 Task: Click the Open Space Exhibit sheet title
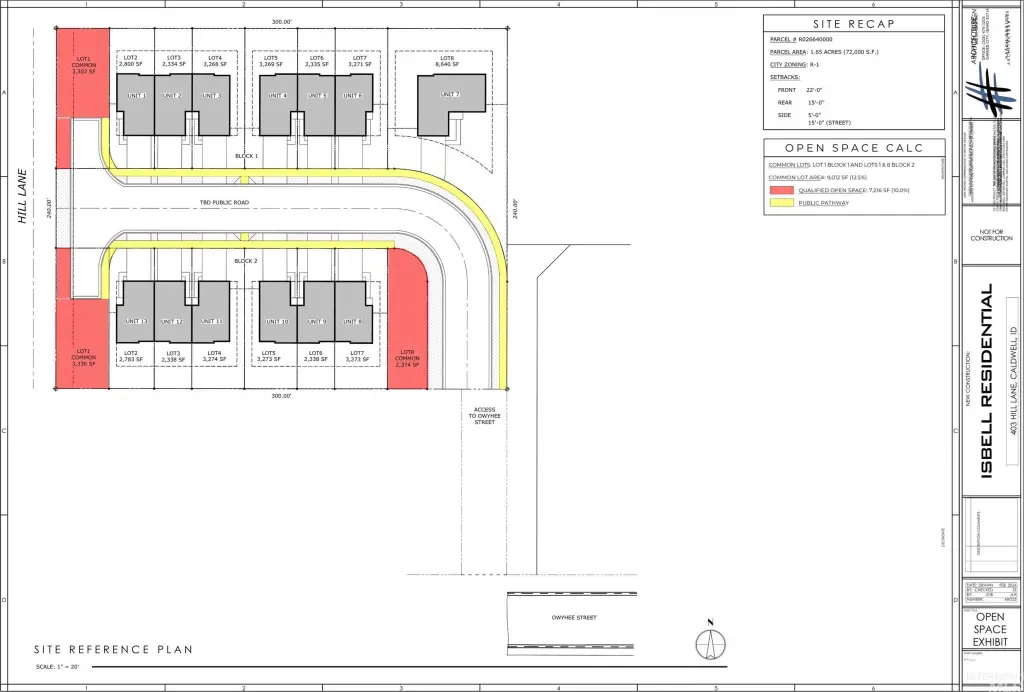tap(990, 629)
